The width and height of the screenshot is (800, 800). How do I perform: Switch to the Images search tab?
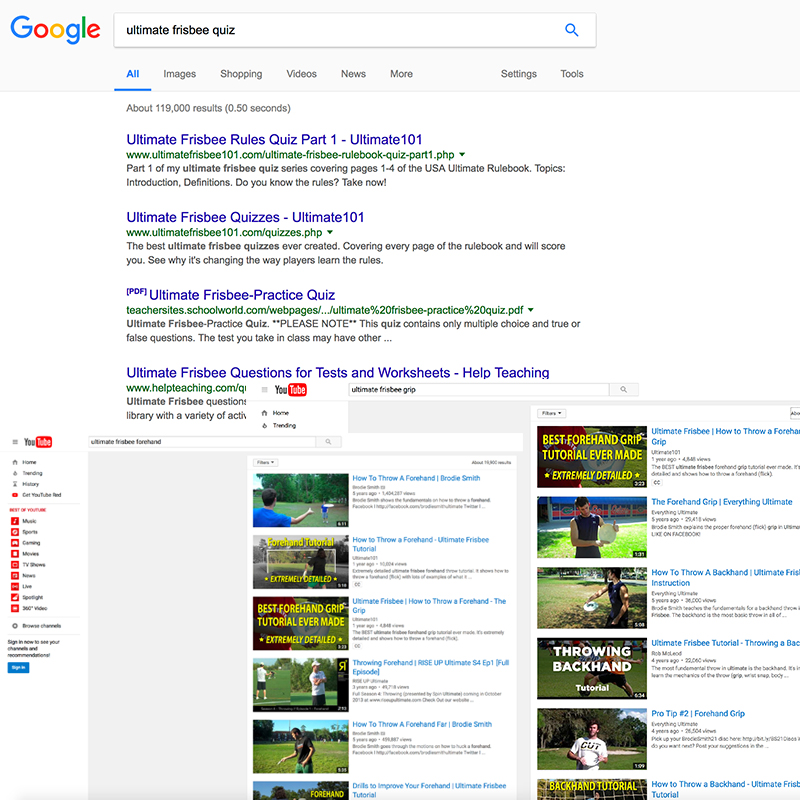tap(180, 74)
